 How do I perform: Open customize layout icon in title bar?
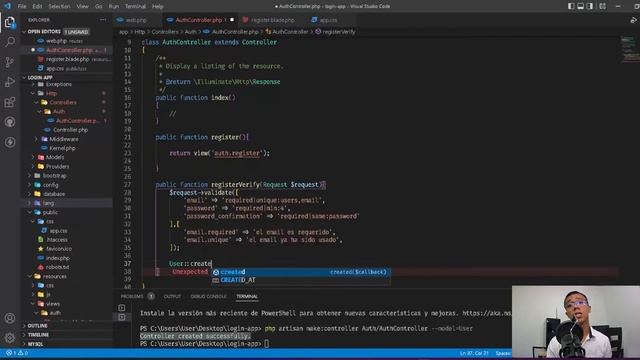602,6
